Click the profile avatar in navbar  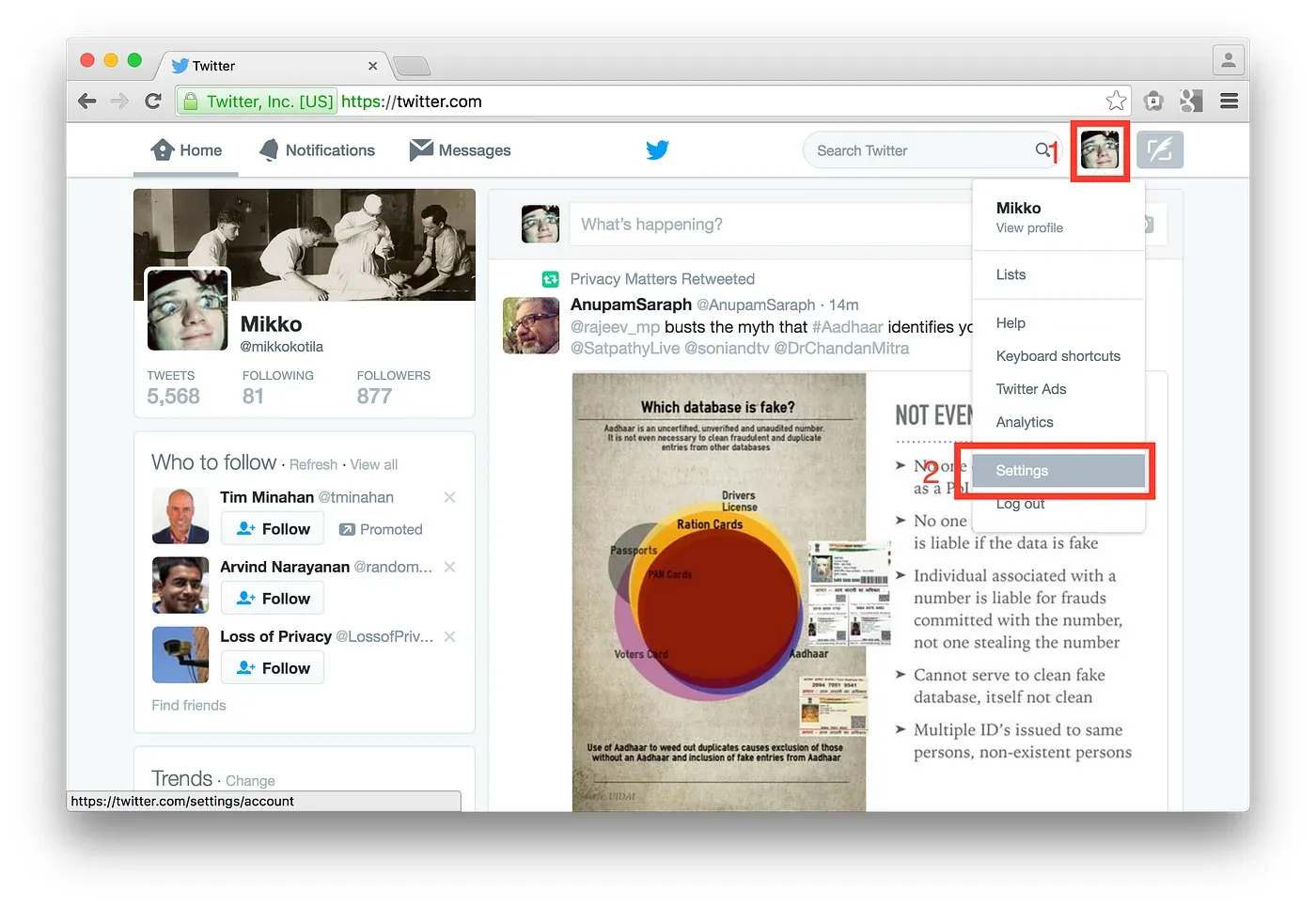click(1099, 150)
